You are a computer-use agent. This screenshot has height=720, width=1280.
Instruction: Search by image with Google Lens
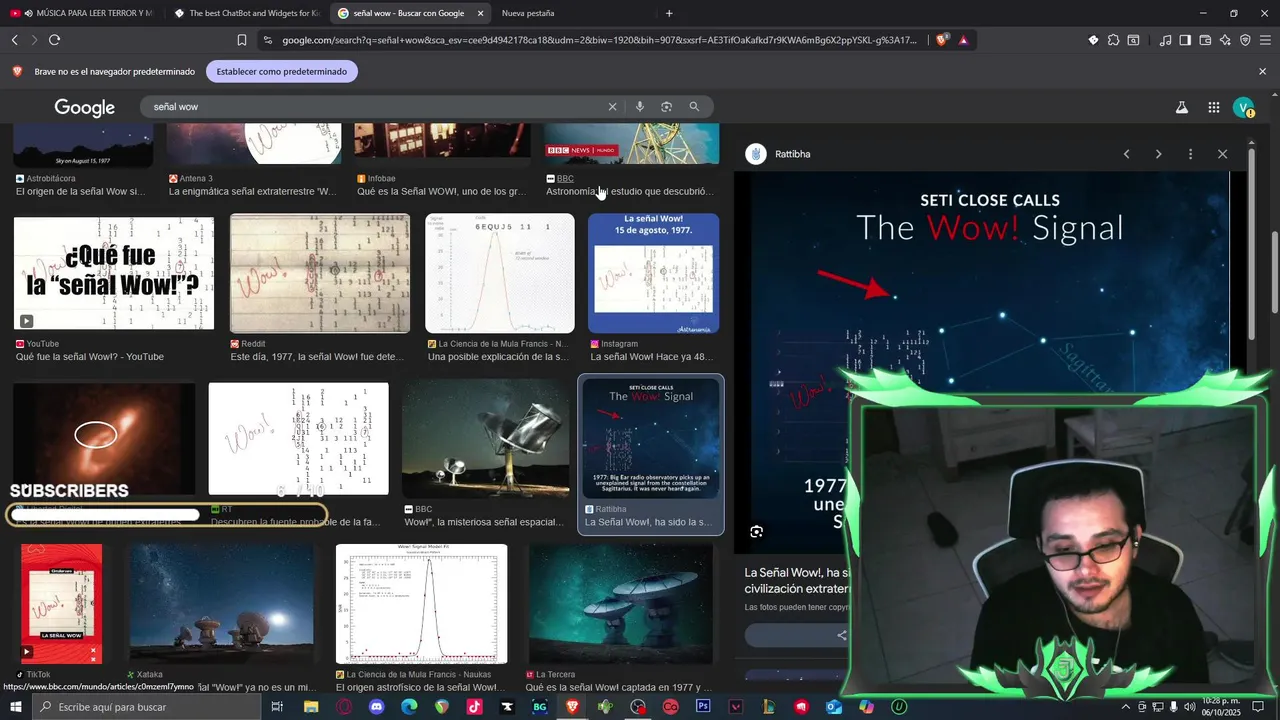[x=667, y=107]
